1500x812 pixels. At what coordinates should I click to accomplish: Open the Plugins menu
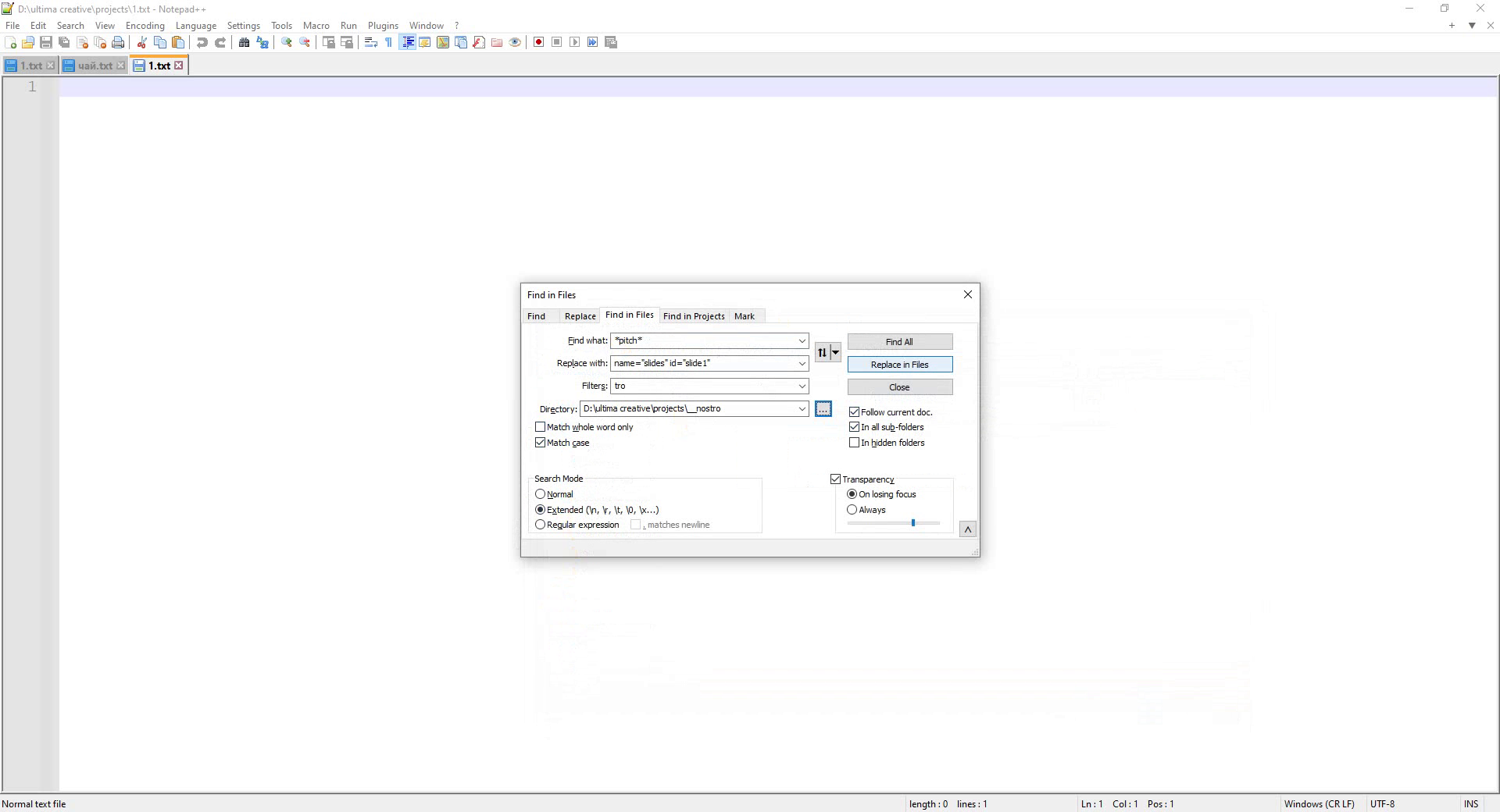(383, 26)
